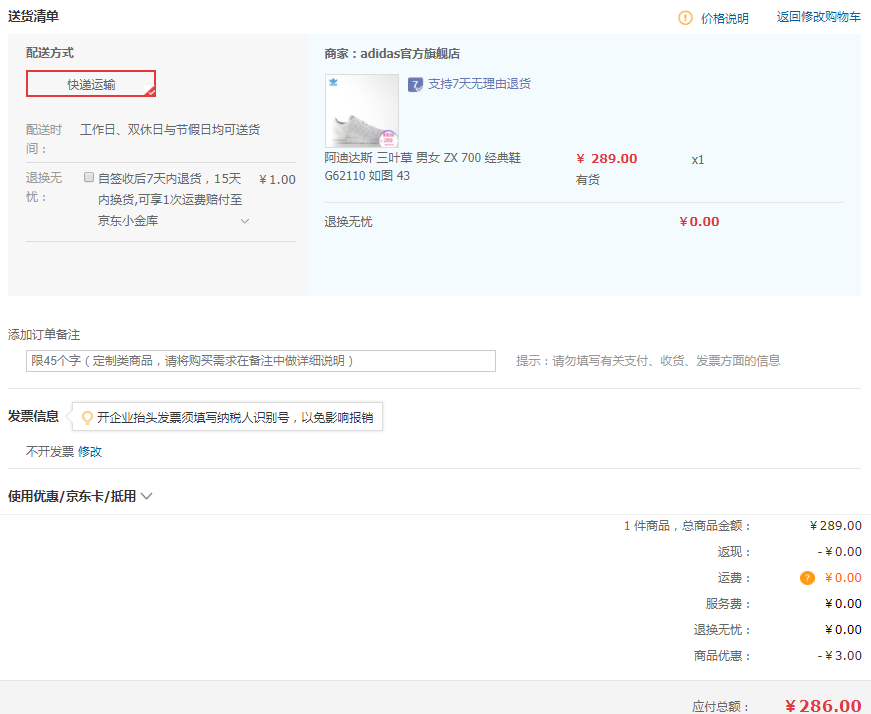Click the remark hint about payment information

click(648, 361)
